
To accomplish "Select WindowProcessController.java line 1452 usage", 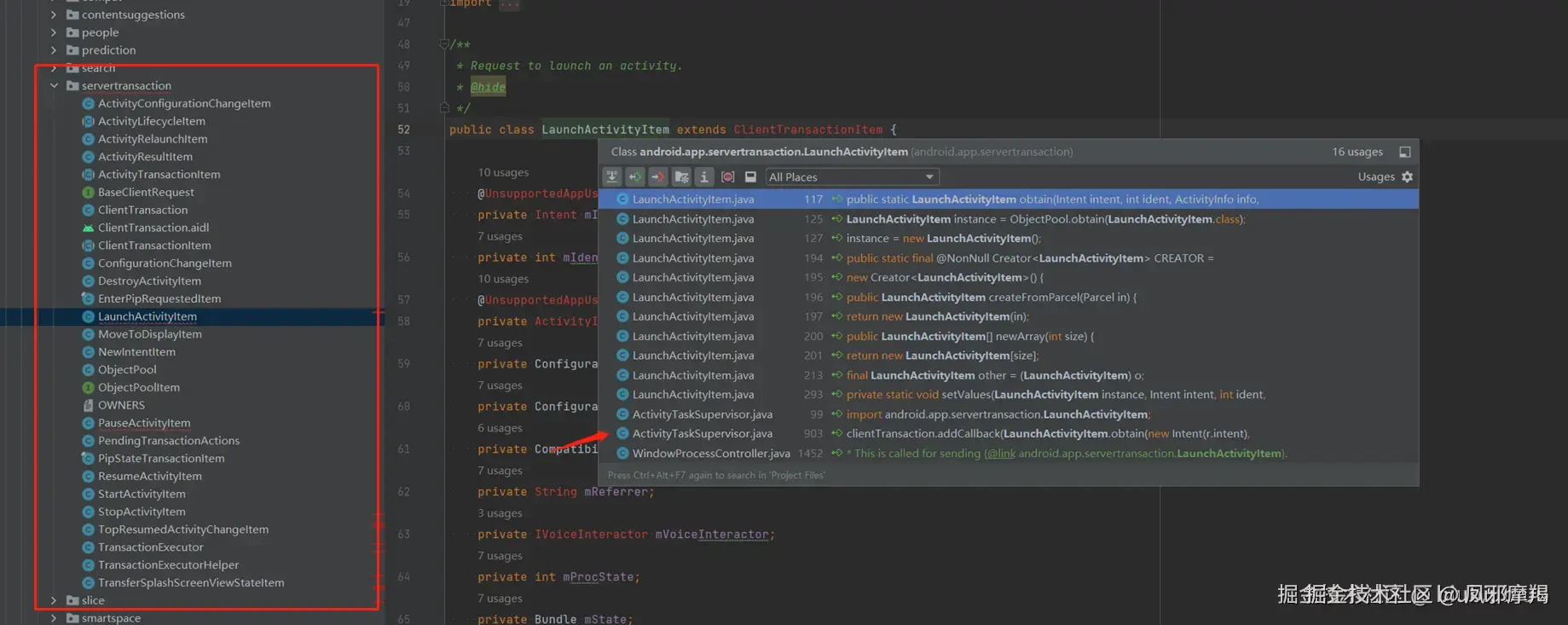I will coord(1008,454).
